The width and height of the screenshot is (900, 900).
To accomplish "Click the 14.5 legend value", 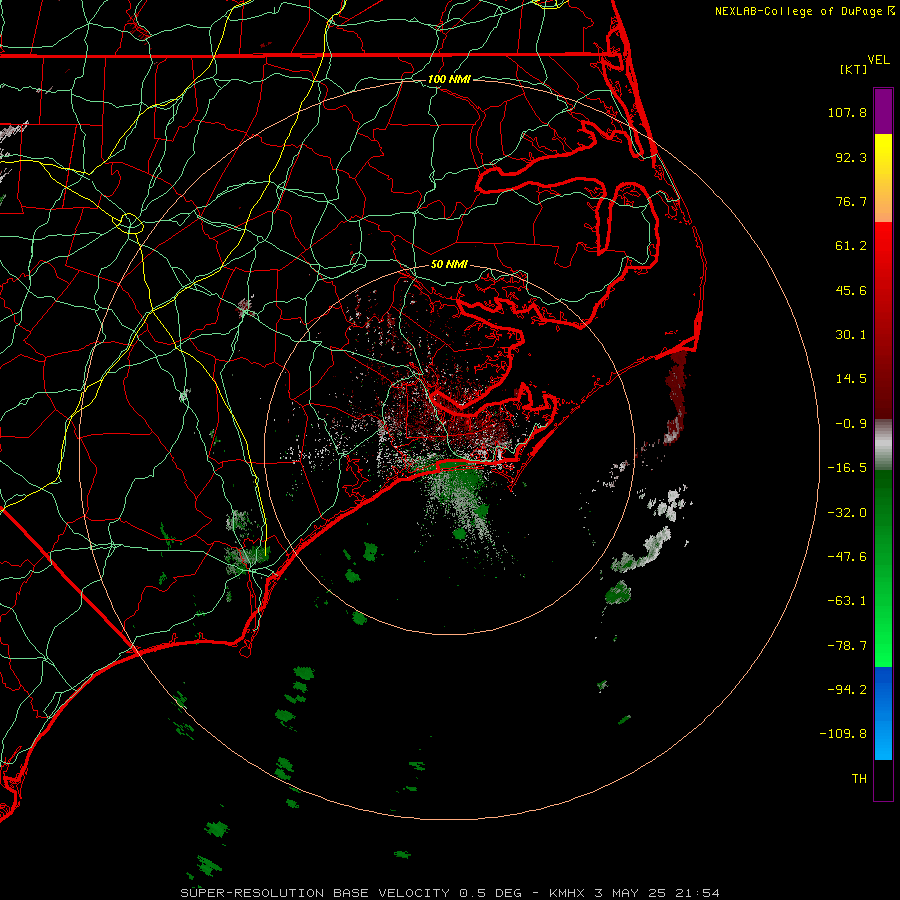I will (x=851, y=379).
